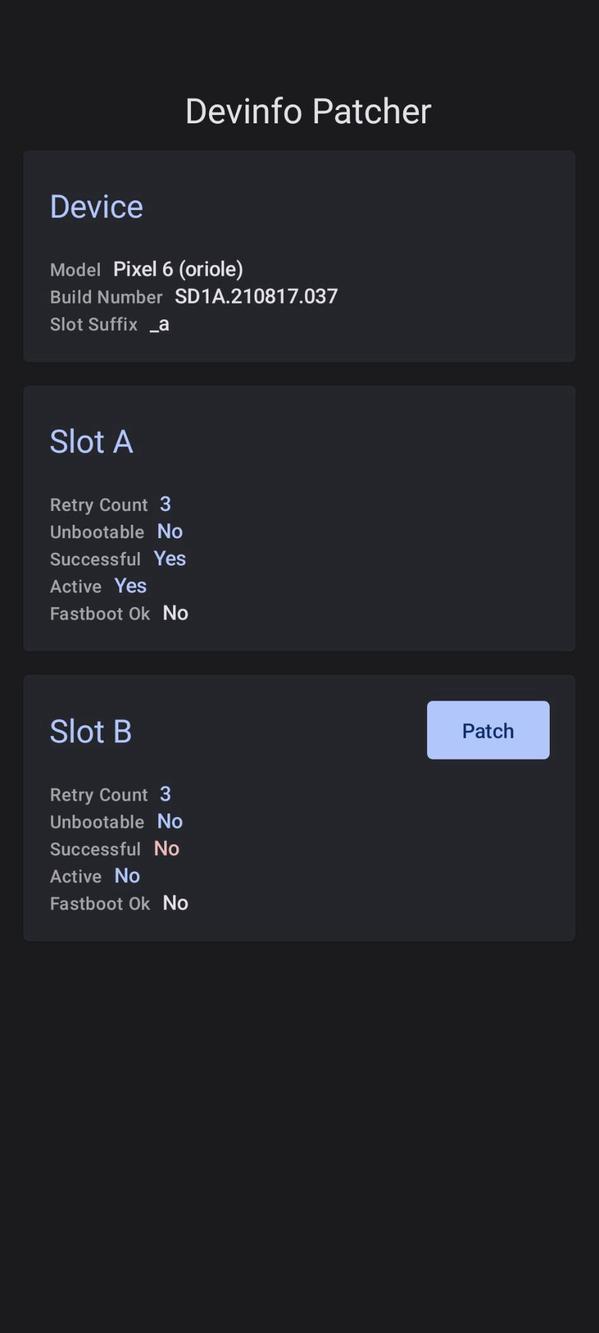Toggle Fastboot Ok in Slot A
The image size is (599, 1333).
174,613
